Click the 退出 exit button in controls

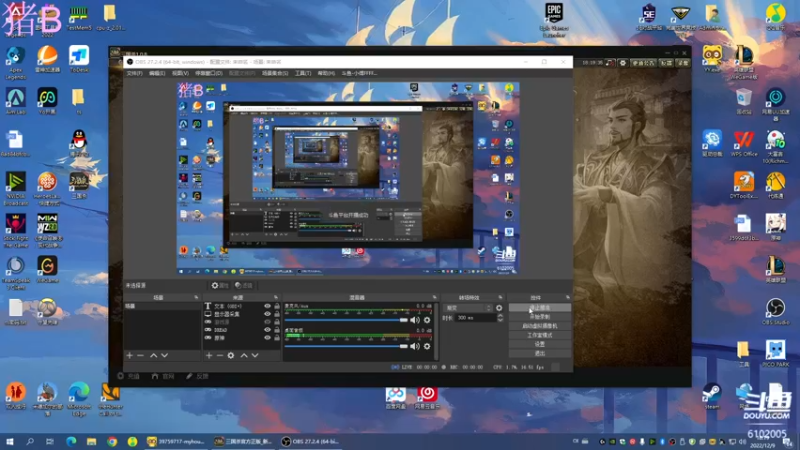[x=540, y=353]
